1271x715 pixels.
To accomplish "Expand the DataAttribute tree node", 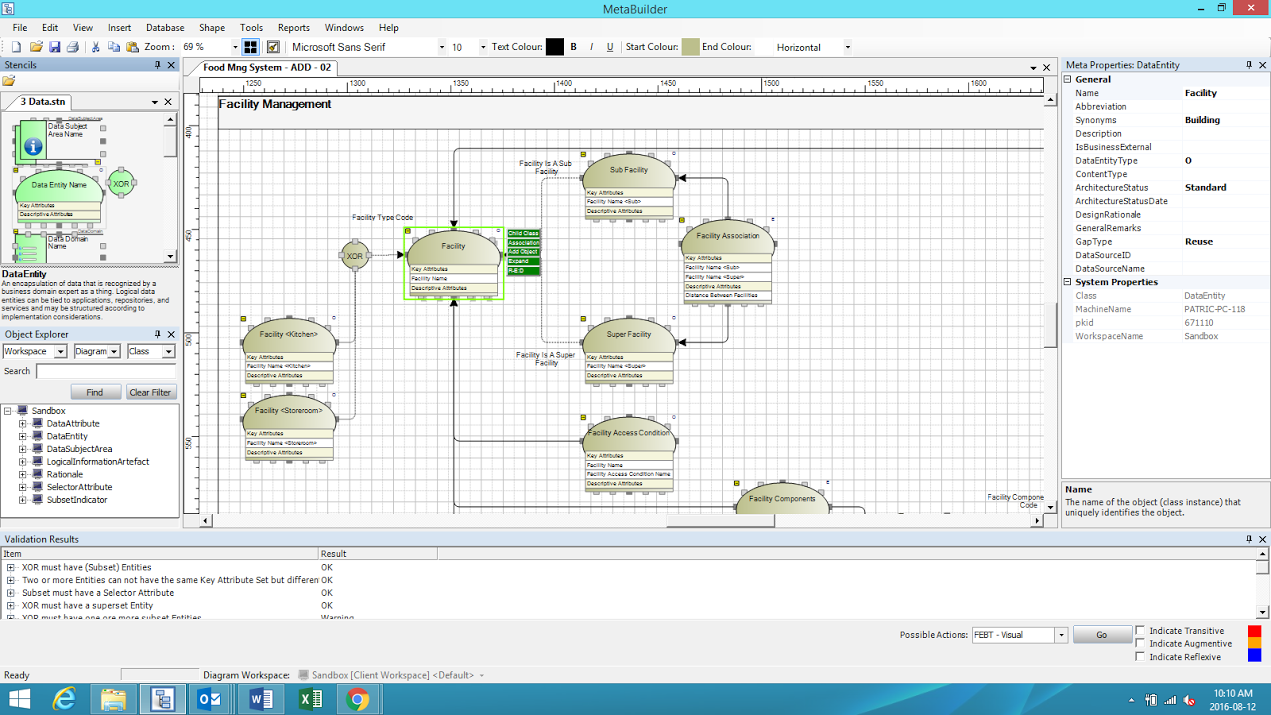I will pos(22,424).
